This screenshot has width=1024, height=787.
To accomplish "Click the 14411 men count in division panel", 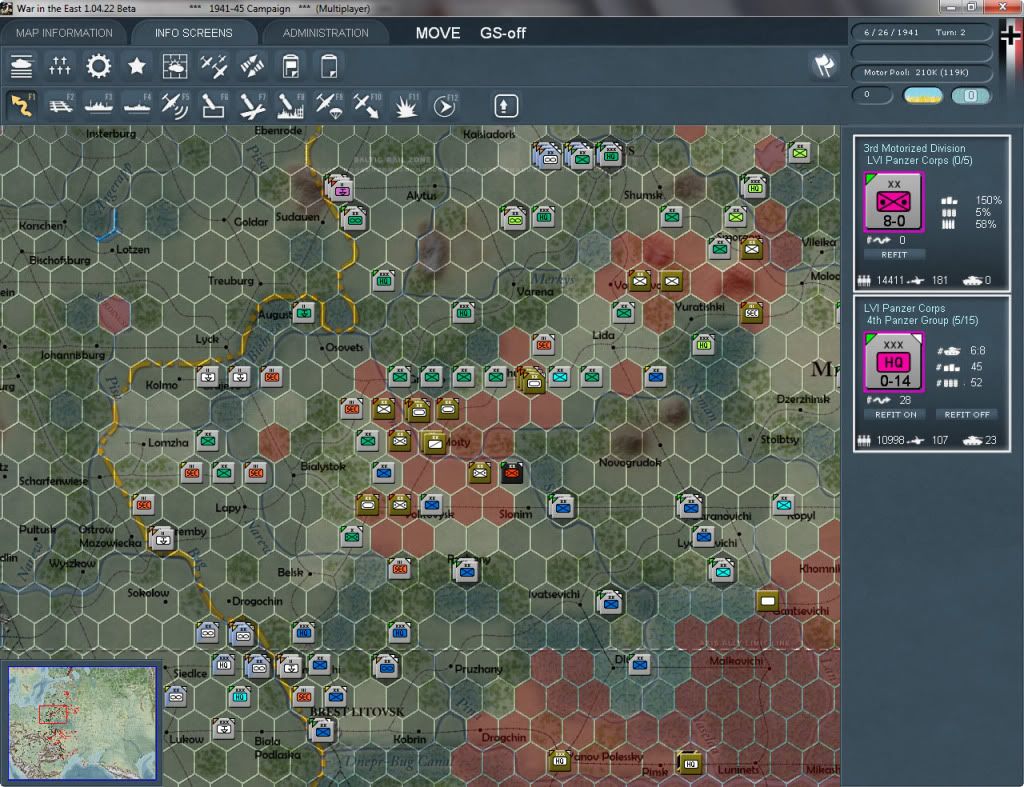I will pyautogui.click(x=889, y=280).
